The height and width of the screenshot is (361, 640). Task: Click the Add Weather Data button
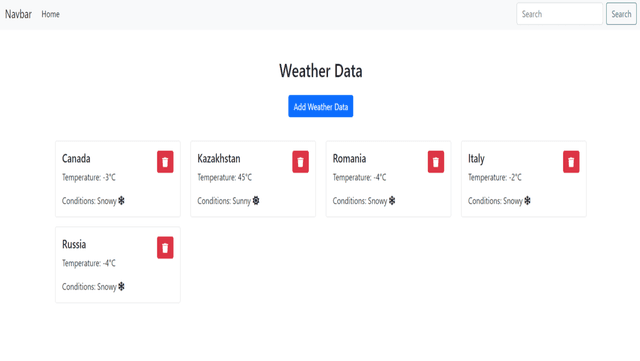[x=320, y=106]
